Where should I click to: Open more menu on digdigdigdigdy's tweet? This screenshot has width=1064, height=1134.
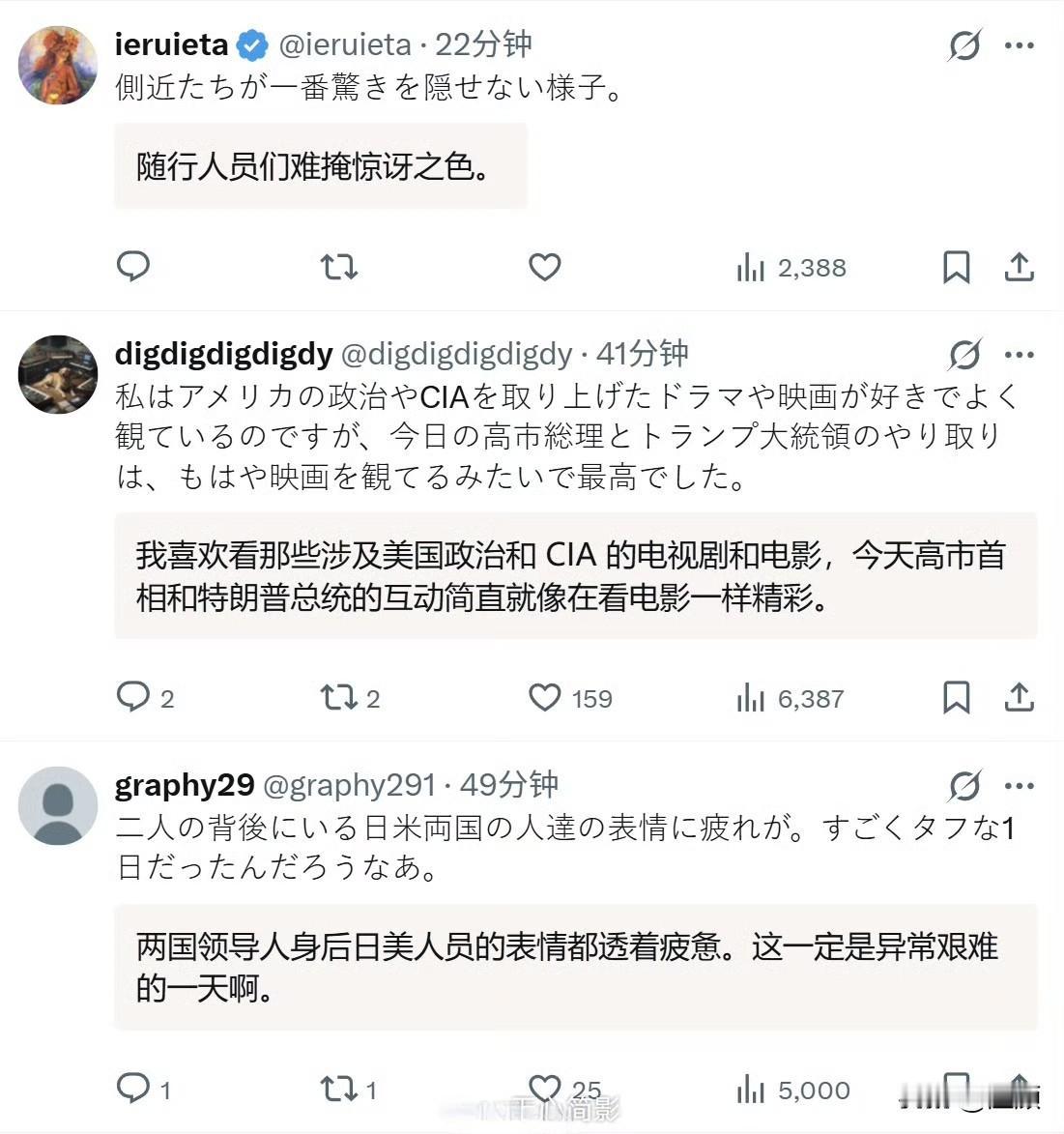[1020, 355]
